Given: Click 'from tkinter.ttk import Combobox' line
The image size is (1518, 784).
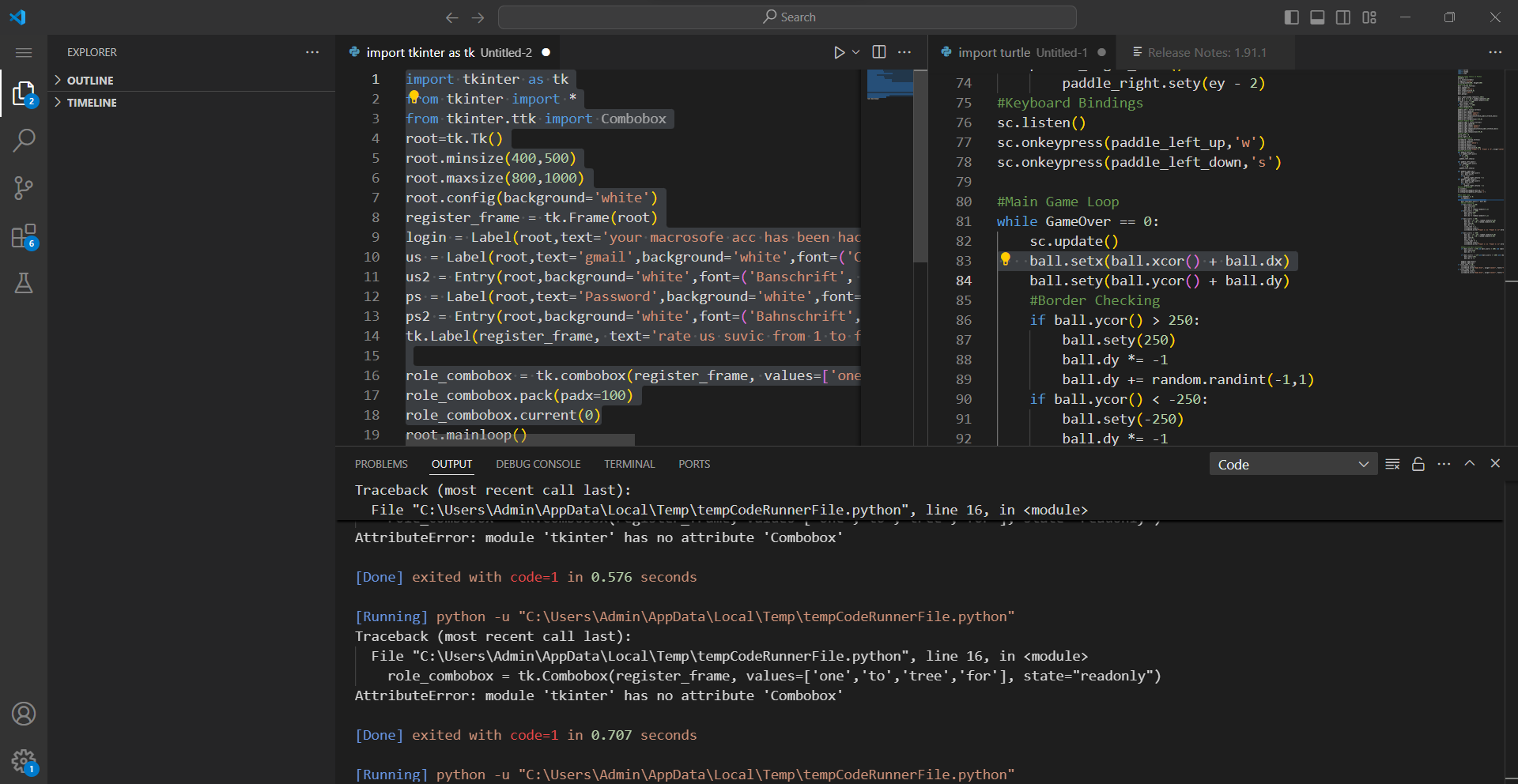Looking at the screenshot, I should [x=536, y=119].
